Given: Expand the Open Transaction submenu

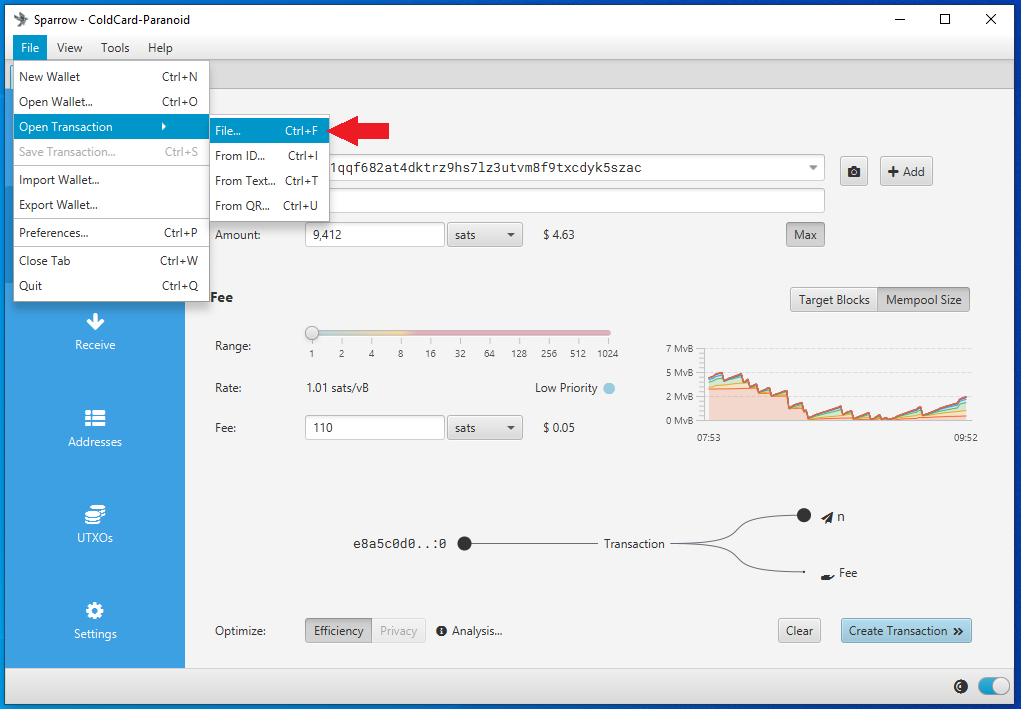Looking at the screenshot, I should click(111, 126).
